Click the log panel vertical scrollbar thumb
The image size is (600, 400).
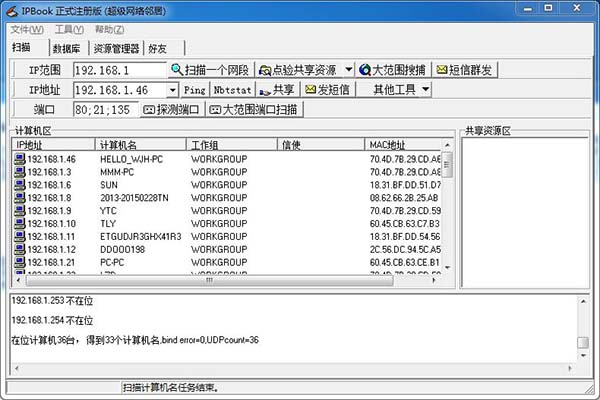[583, 342]
